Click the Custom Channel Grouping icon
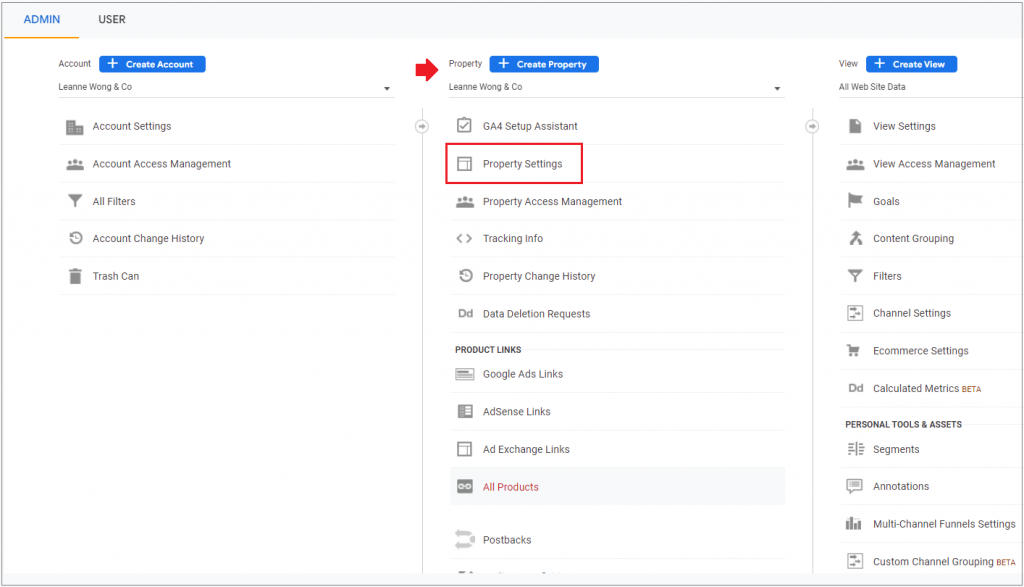The image size is (1024, 587). [x=855, y=561]
